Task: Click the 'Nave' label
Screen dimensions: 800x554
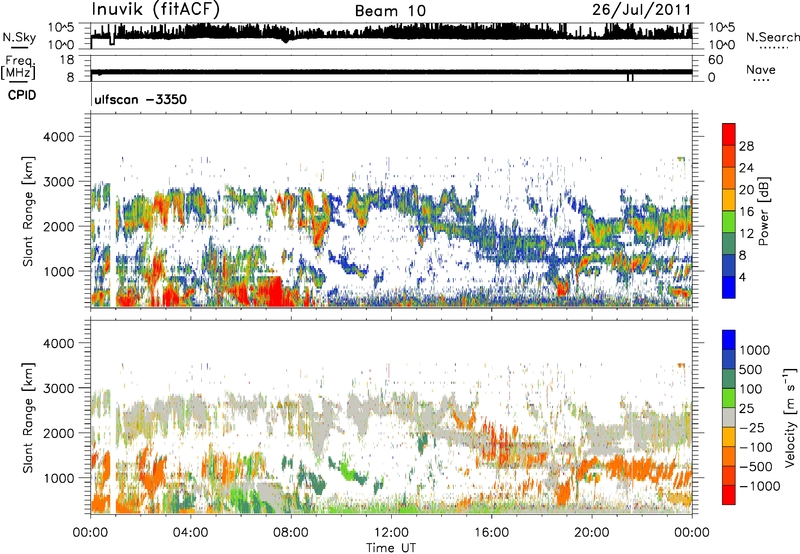Action: pyautogui.click(x=761, y=69)
